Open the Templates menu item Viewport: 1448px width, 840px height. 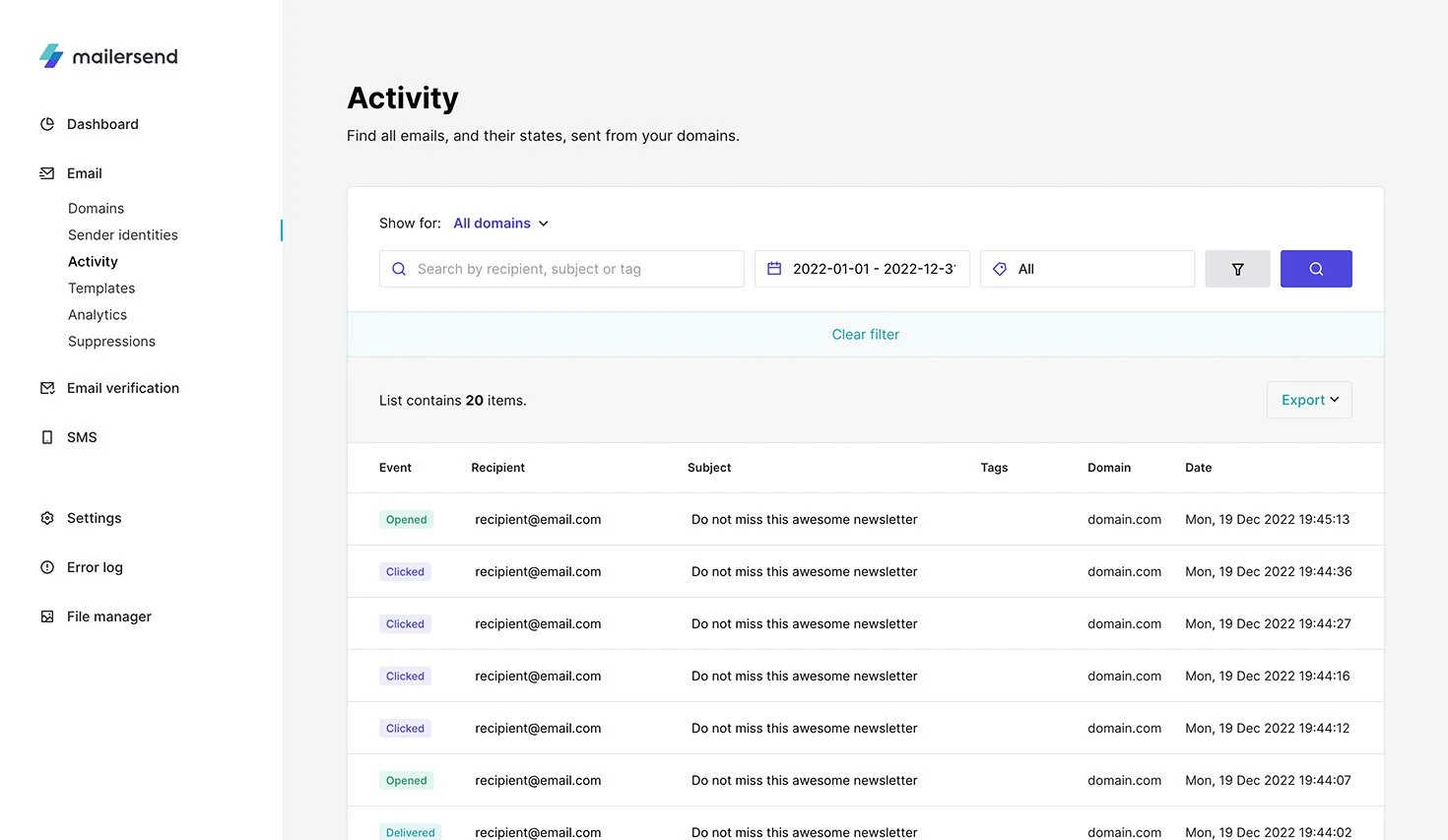101,289
